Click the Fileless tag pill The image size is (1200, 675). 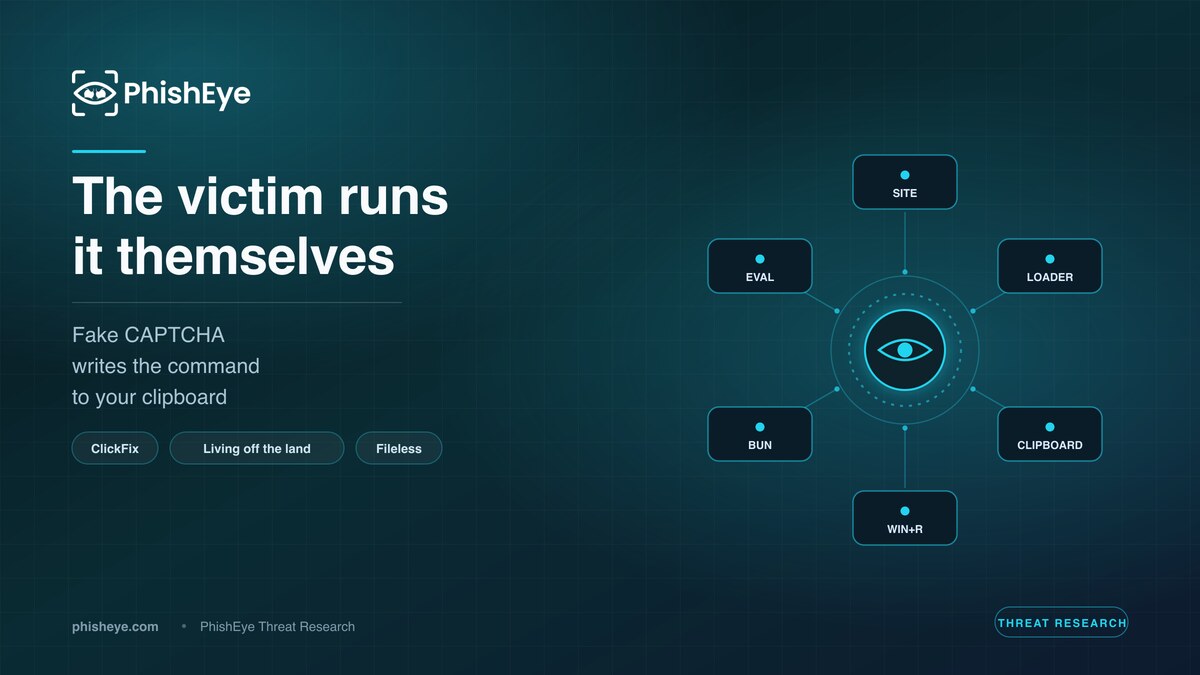pyautogui.click(x=399, y=448)
